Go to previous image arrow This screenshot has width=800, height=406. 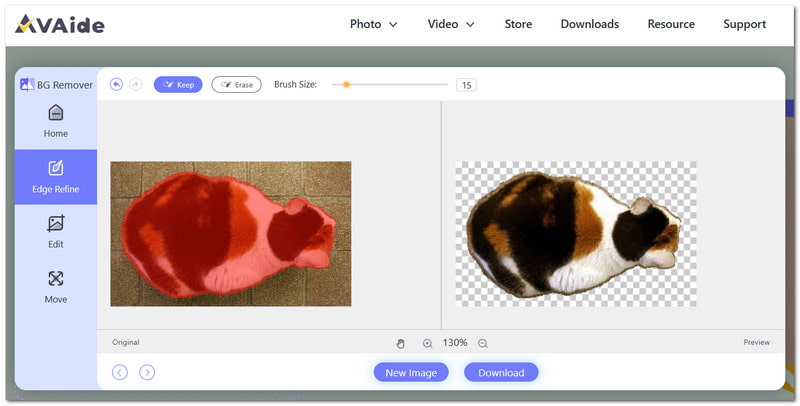click(119, 372)
